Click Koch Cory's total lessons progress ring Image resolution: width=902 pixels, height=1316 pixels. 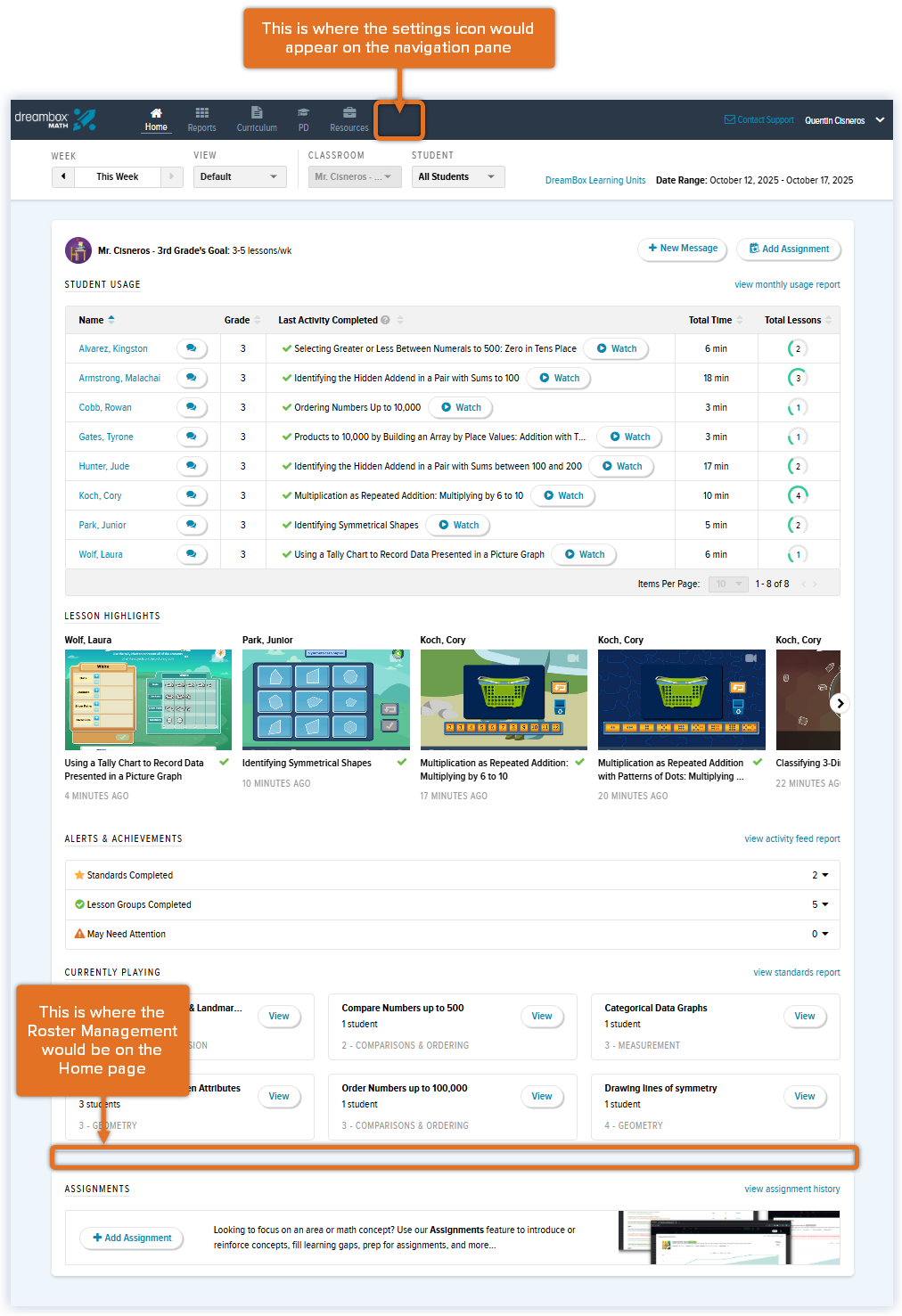(x=798, y=495)
